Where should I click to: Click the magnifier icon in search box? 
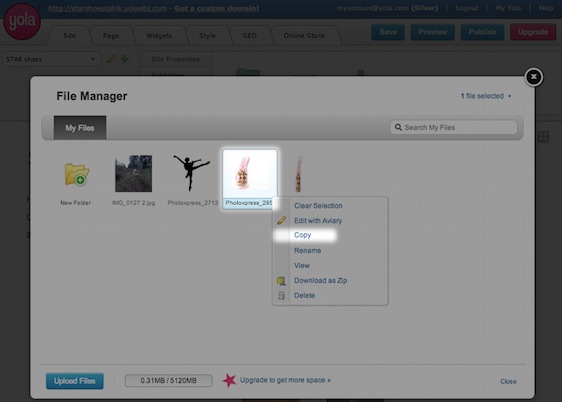(x=398, y=127)
